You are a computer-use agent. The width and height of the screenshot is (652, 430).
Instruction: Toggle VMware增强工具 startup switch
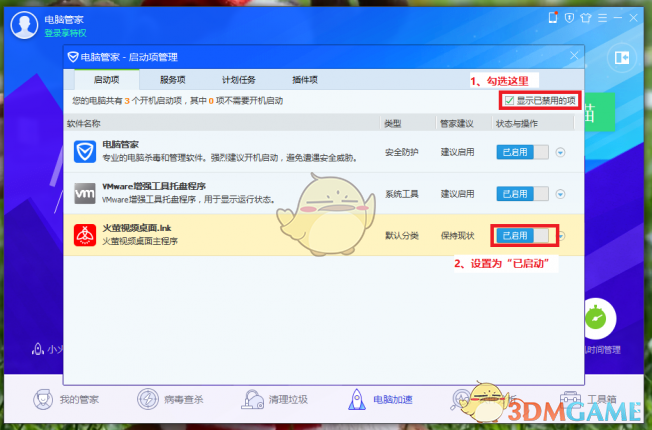point(523,194)
